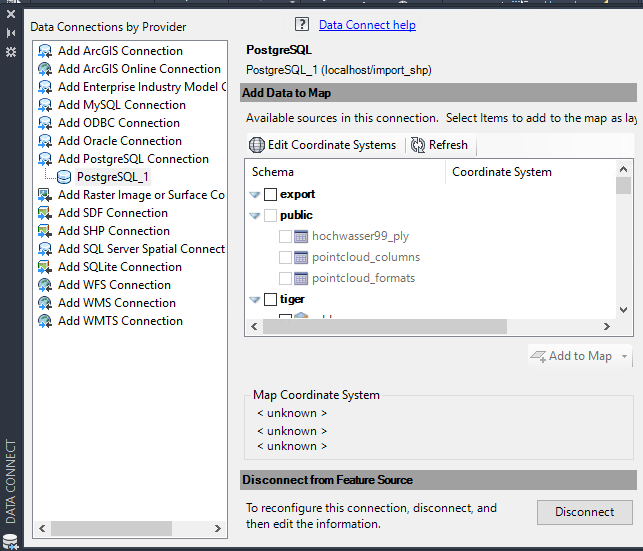
Task: Click the palette auto-hide icon below close
Action: point(11,33)
